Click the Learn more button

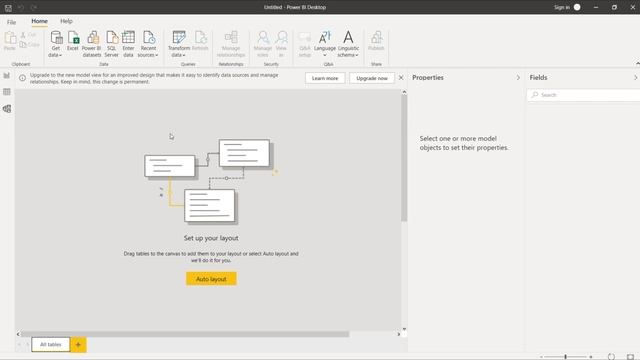tap(325, 78)
